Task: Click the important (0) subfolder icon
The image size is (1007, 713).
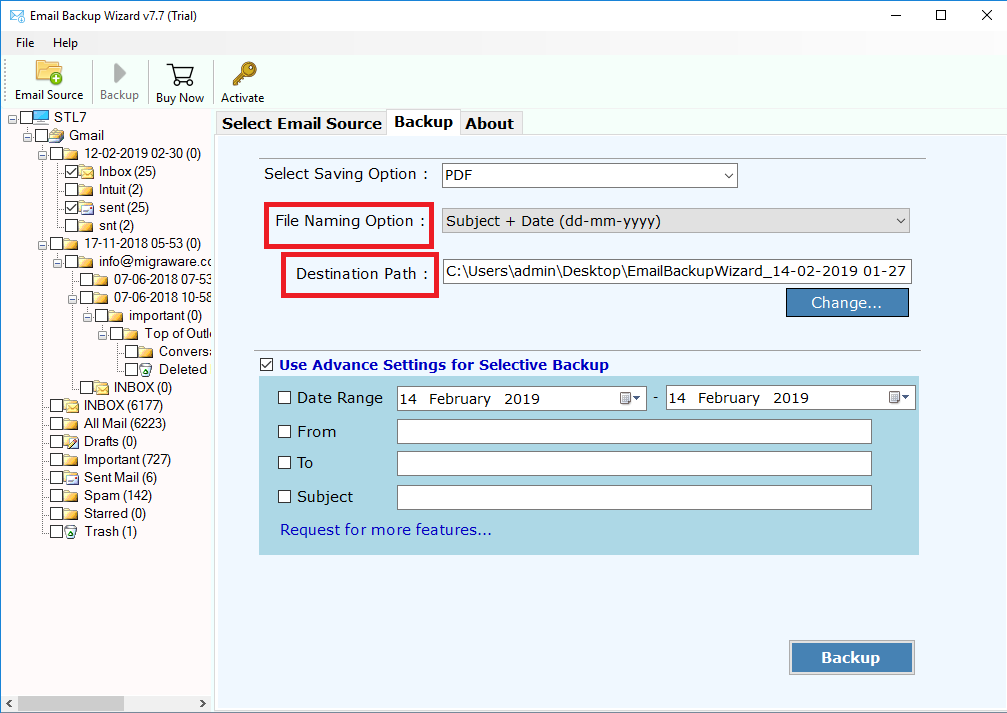Action: click(116, 315)
